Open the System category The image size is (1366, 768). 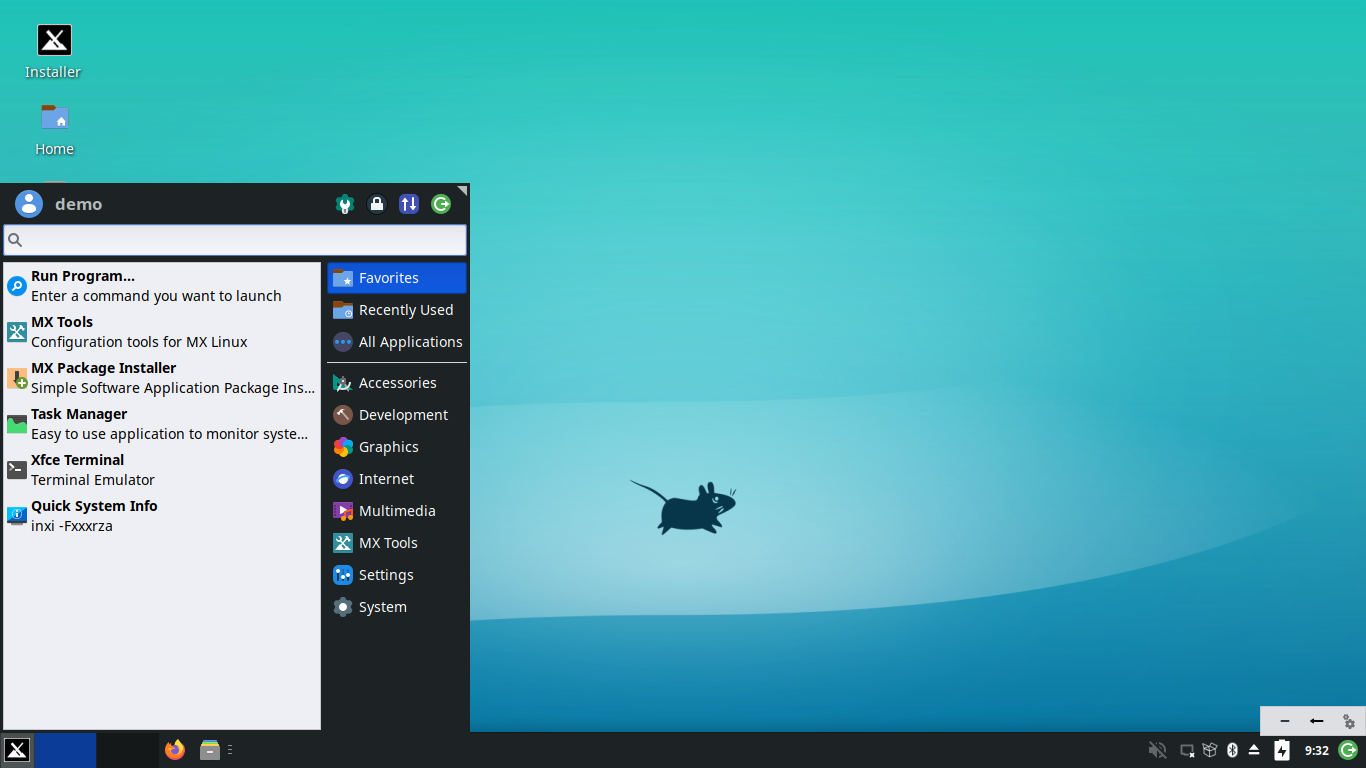point(397,607)
